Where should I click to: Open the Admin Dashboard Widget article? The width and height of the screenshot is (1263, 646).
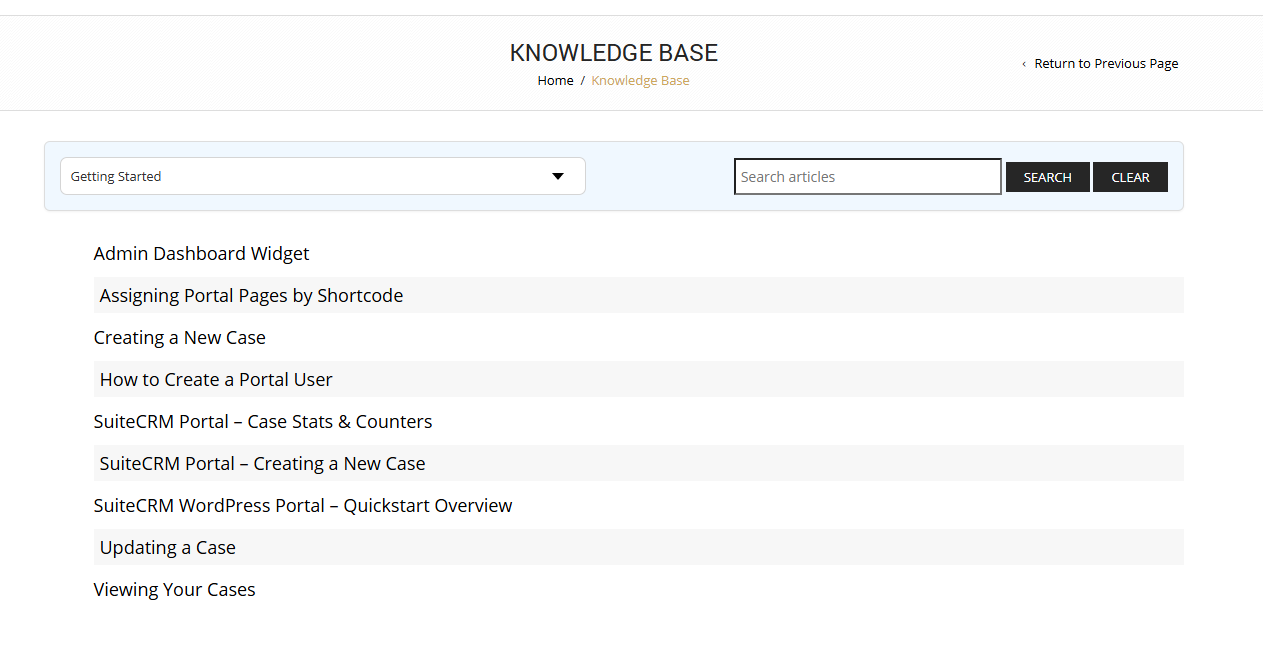[201, 254]
